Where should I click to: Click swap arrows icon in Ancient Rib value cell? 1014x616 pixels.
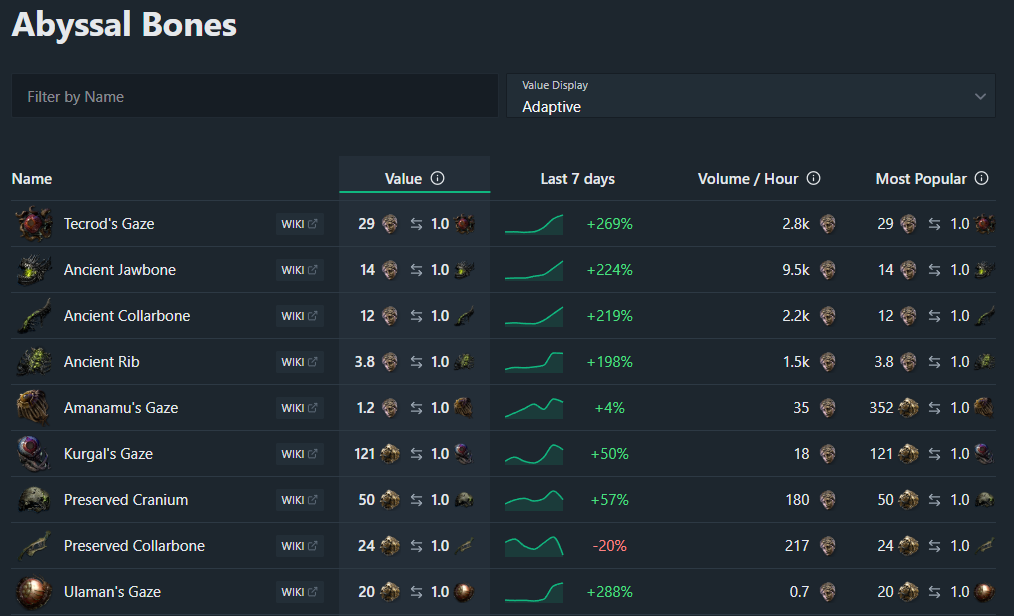pos(416,362)
